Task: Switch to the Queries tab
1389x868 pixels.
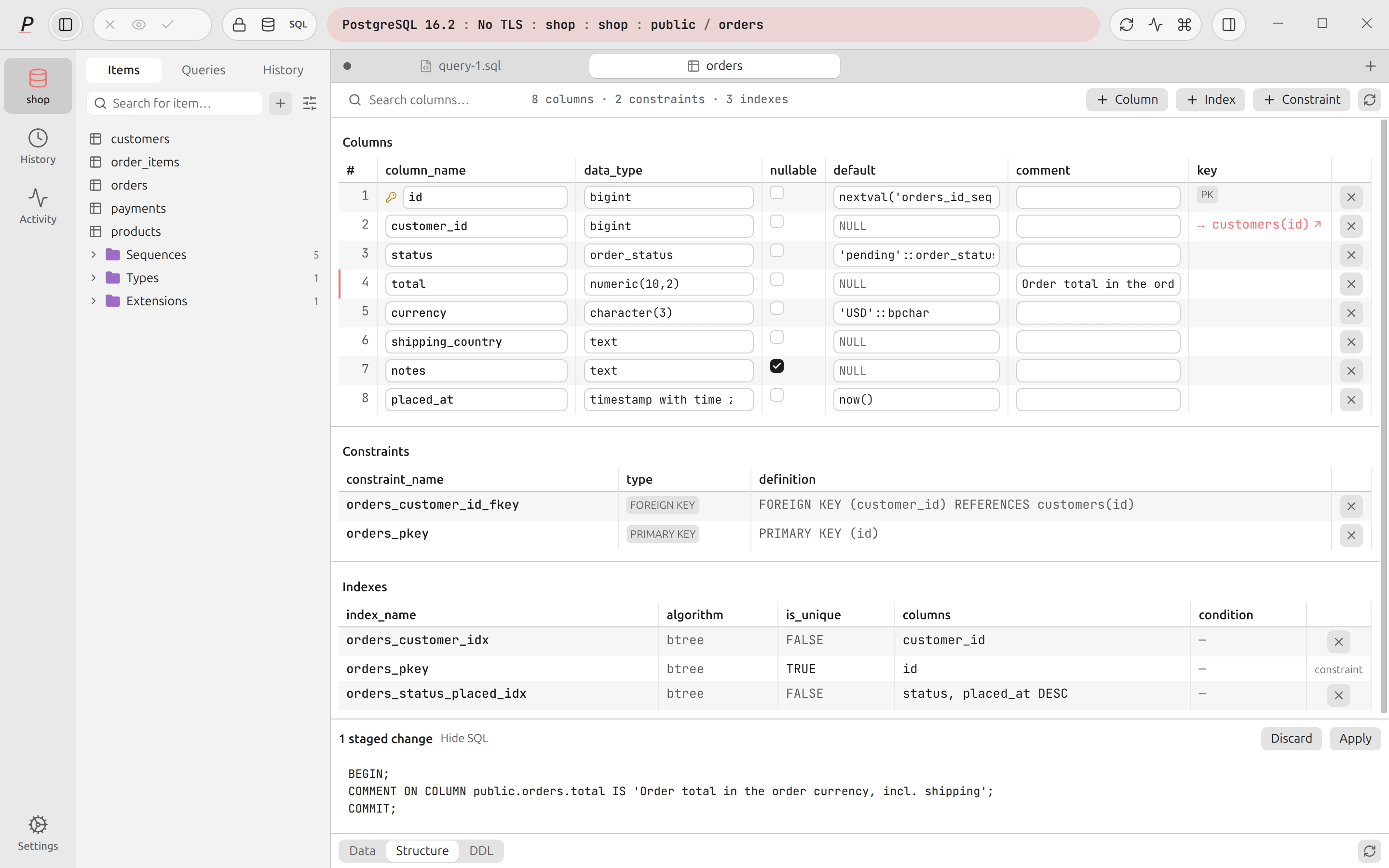Action: (x=203, y=70)
